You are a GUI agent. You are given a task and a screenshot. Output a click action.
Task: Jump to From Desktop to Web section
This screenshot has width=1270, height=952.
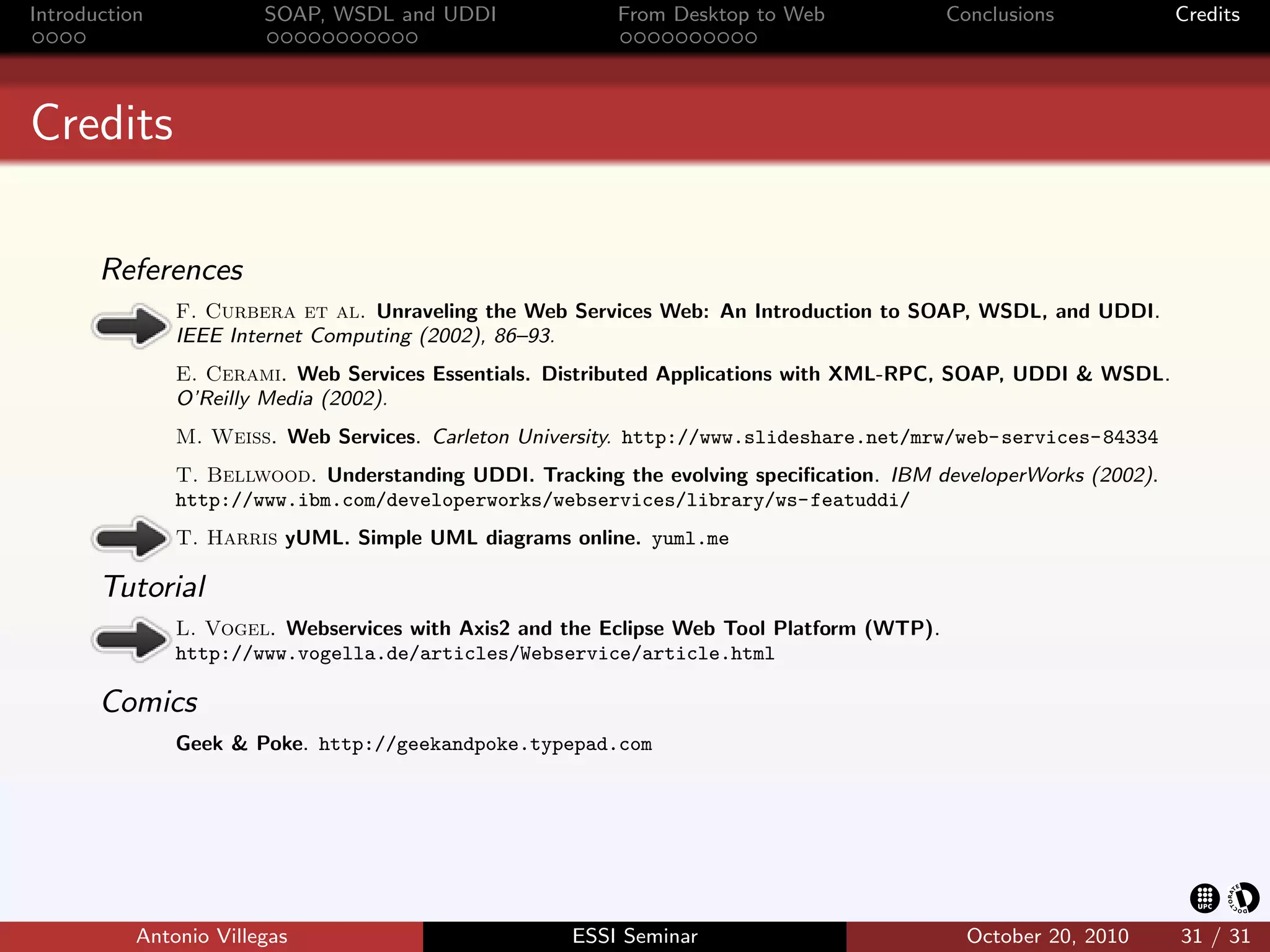721,14
